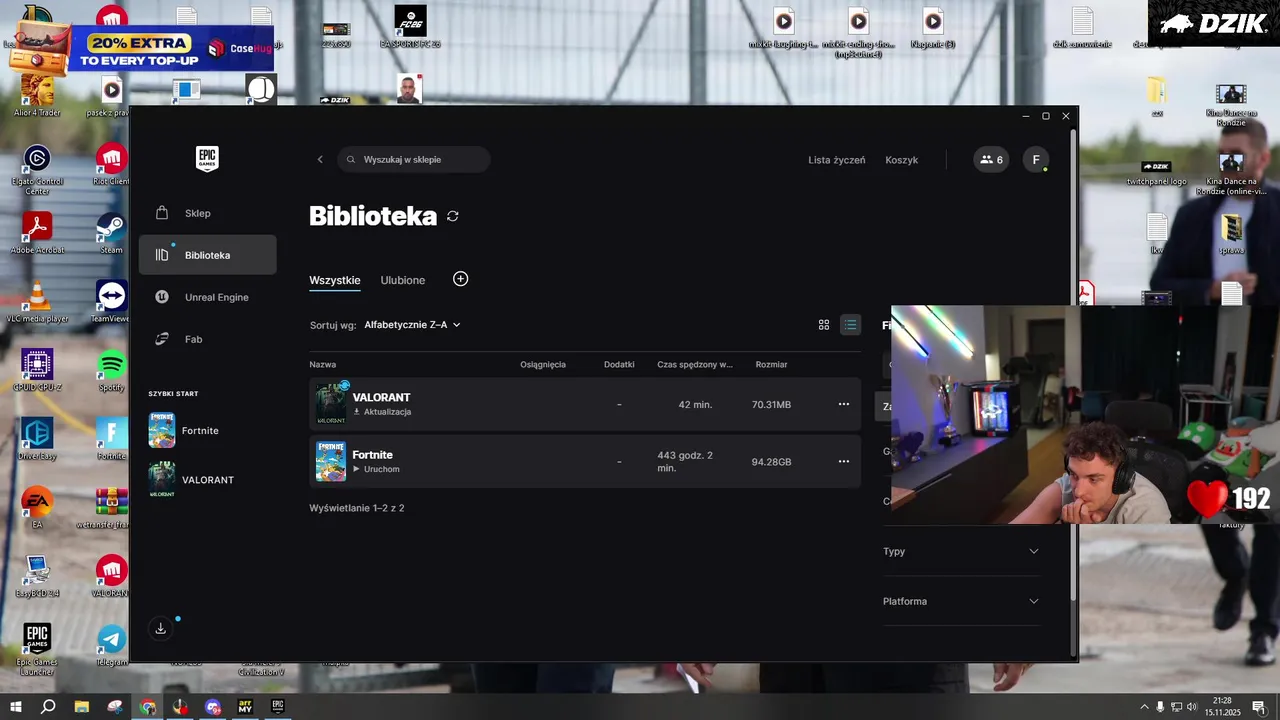The image size is (1280, 720).
Task: Open the Alfabetycznie Z–A sort dropdown
Action: [412, 325]
